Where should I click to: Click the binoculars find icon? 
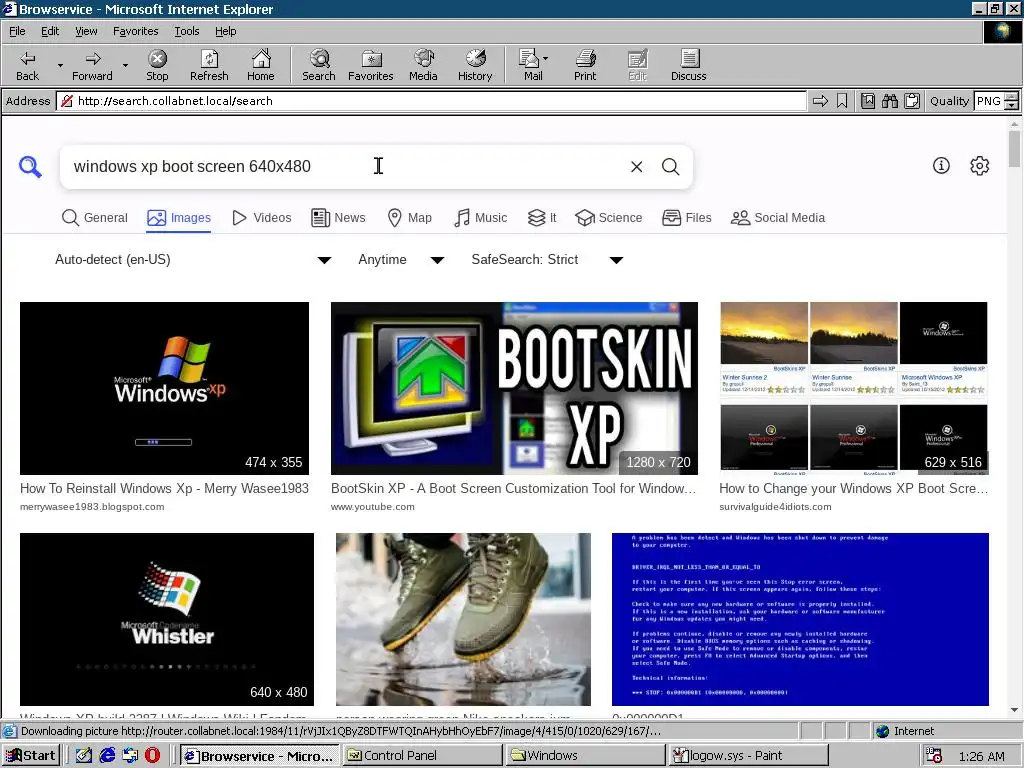pyautogui.click(x=889, y=101)
